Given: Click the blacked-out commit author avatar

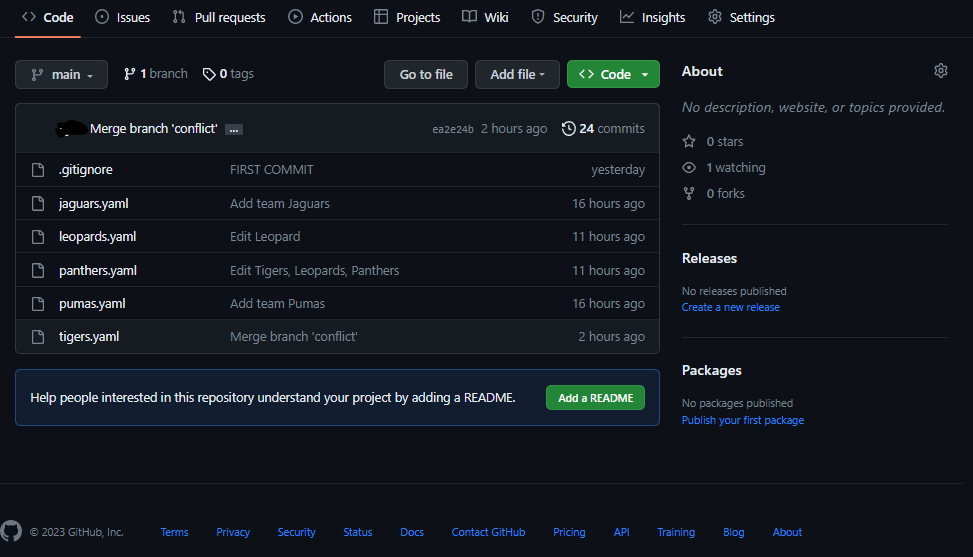Looking at the screenshot, I should pyautogui.click(x=70, y=128).
